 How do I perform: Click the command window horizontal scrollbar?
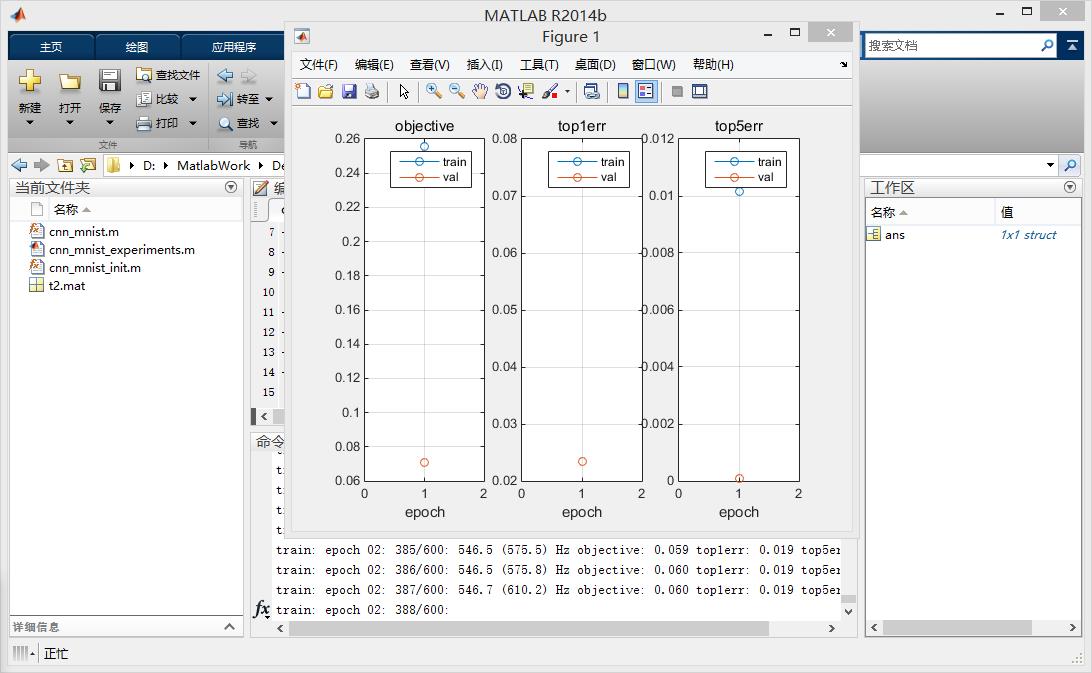[x=528, y=628]
